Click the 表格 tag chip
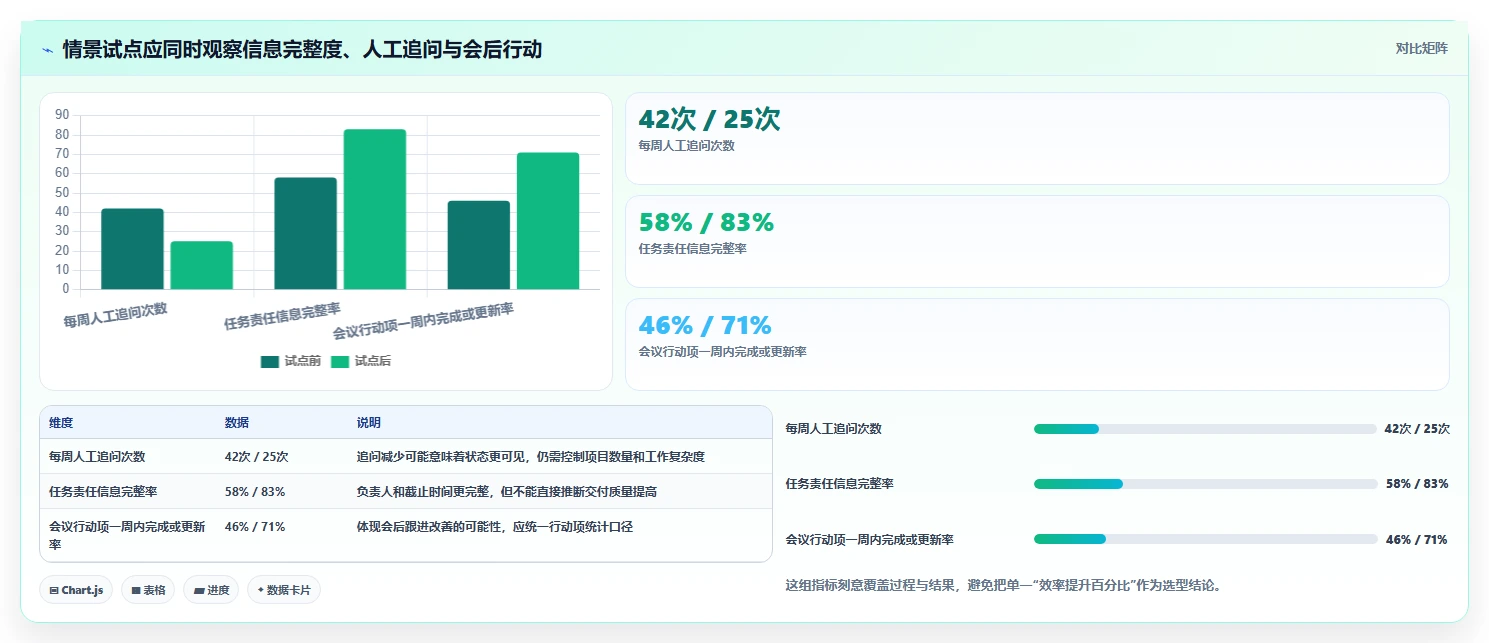1489x643 pixels. pyautogui.click(x=148, y=590)
